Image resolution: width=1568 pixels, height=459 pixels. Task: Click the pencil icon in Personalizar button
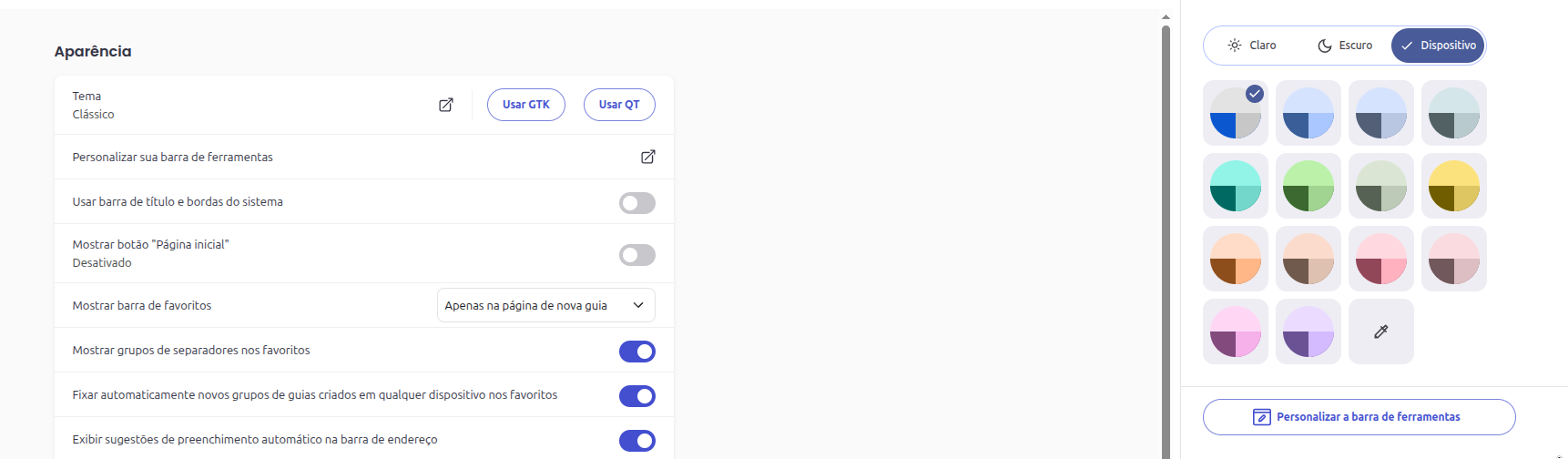pos(1262,417)
